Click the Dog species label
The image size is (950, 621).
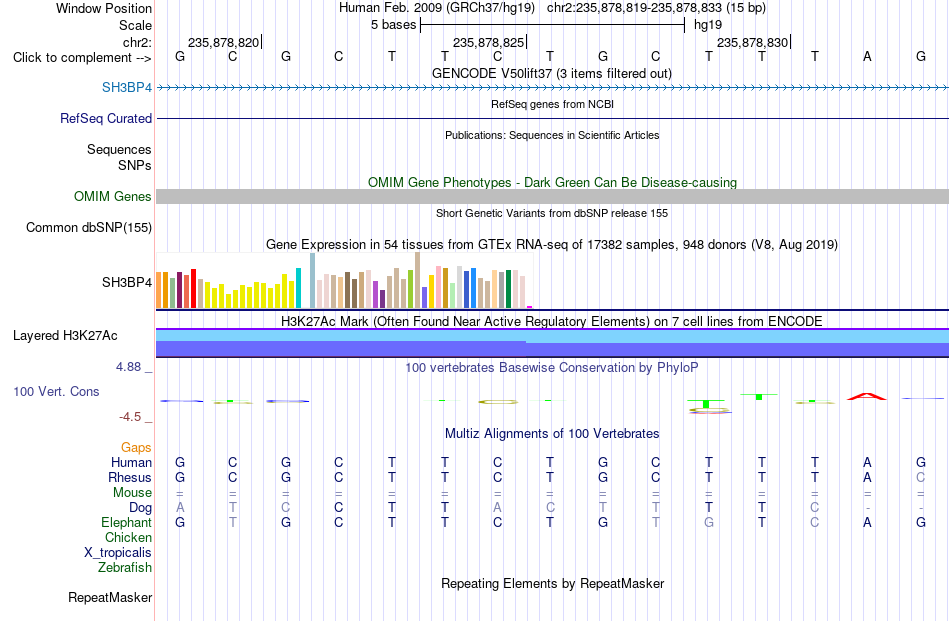[x=140, y=507]
